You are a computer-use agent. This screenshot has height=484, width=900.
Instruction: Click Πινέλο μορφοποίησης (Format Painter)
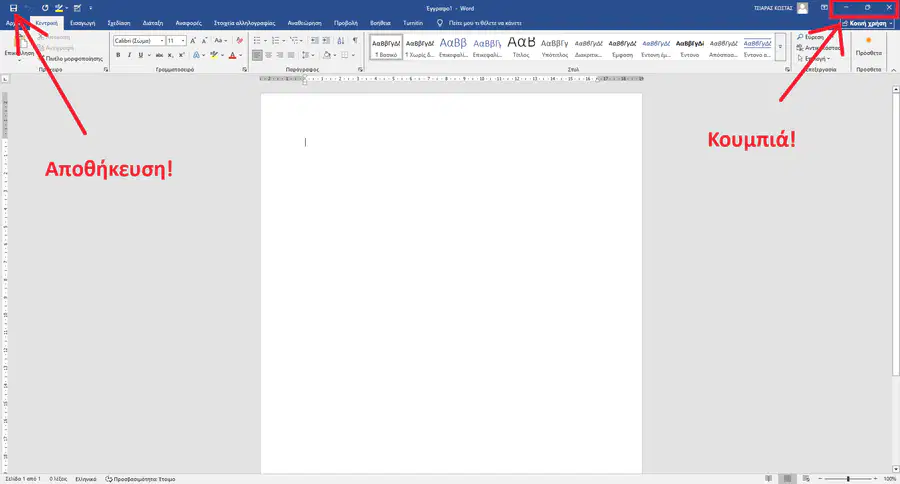71,59
